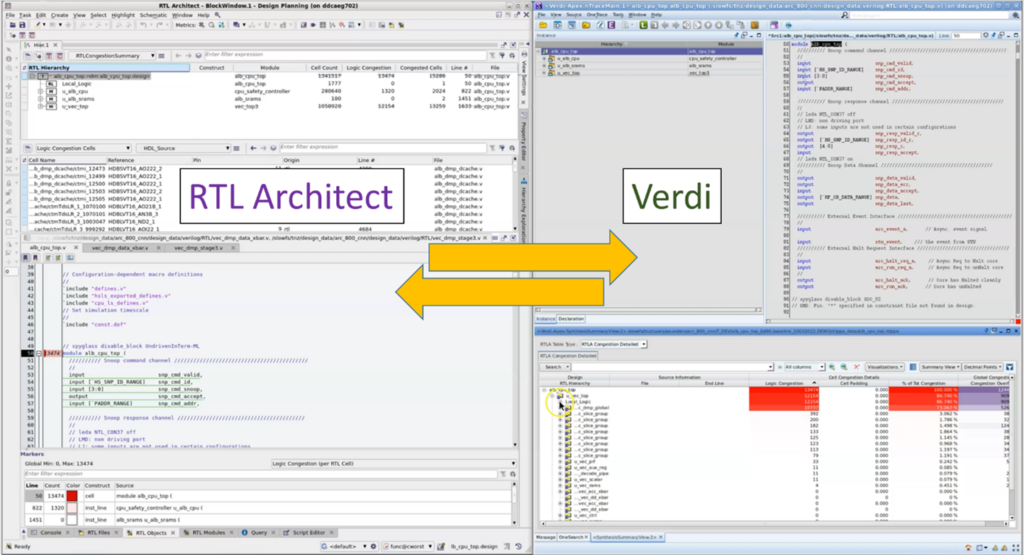The height and width of the screenshot is (555, 1024).
Task: Switch to OneSearch tab in Verdi
Action: 571,537
